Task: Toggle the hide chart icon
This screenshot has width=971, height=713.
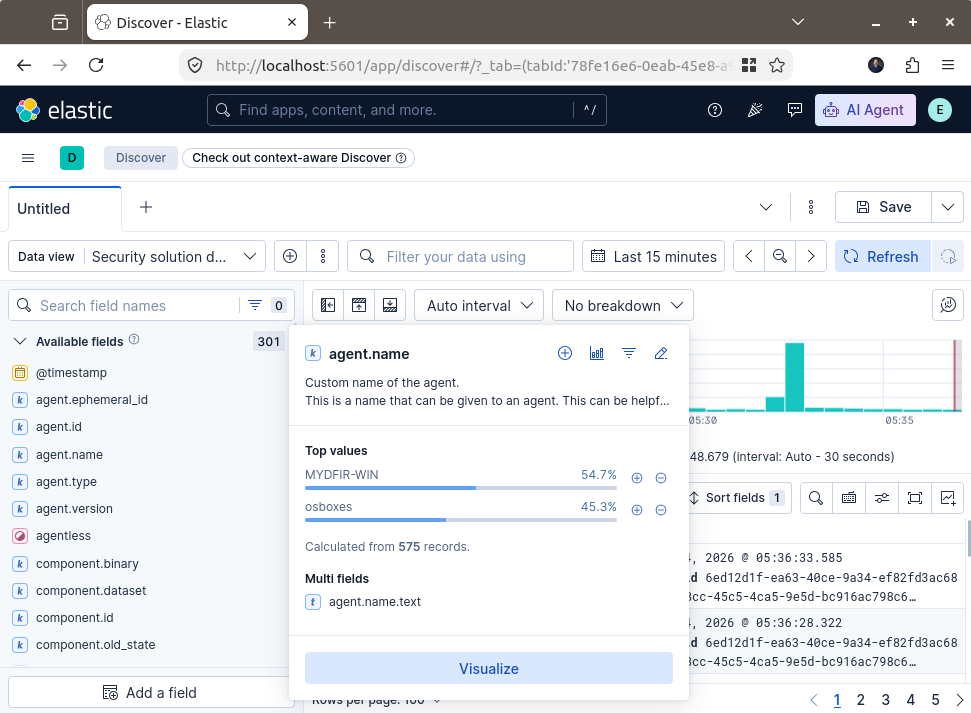Action: click(359, 305)
